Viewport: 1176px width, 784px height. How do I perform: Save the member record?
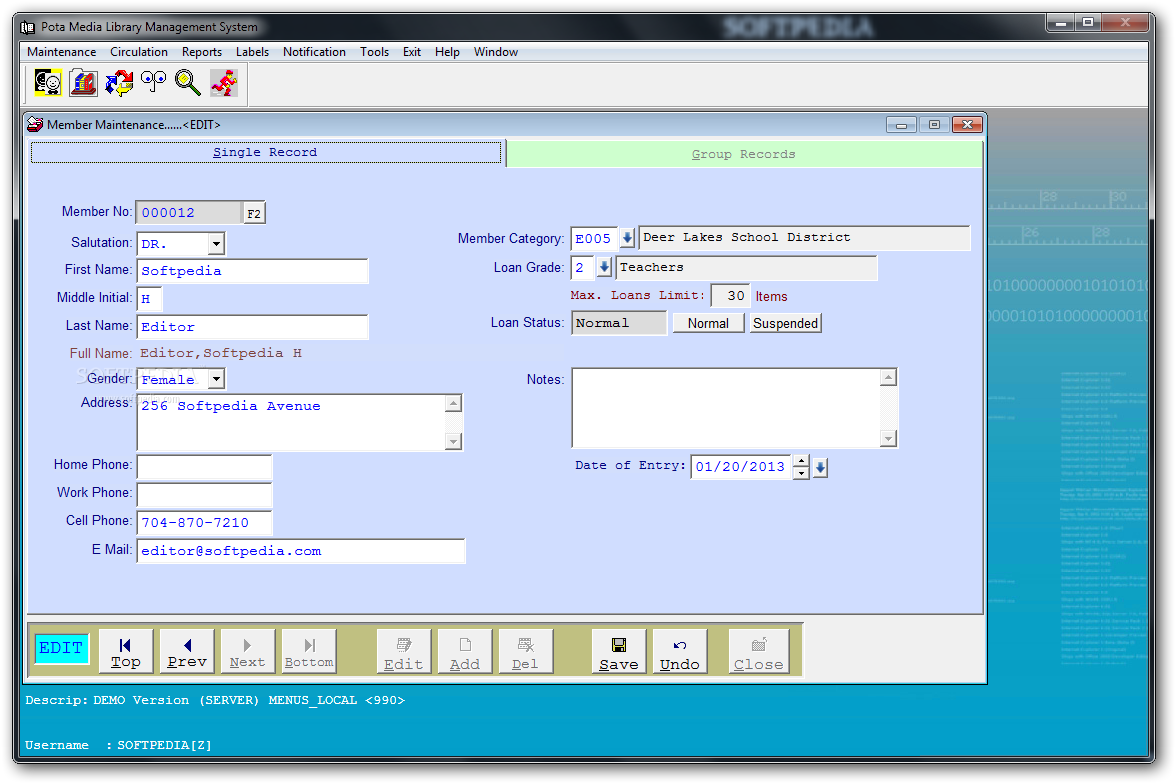(x=619, y=651)
